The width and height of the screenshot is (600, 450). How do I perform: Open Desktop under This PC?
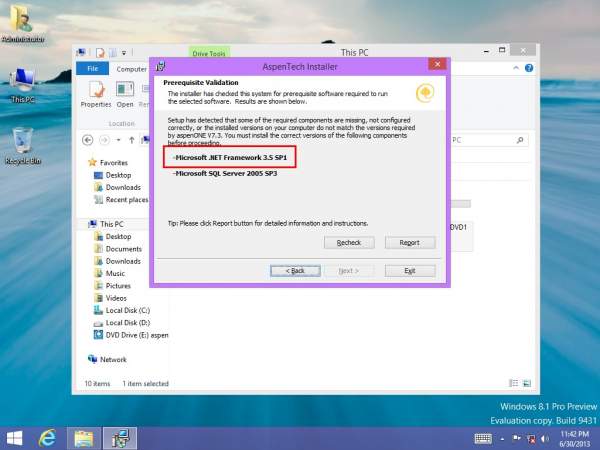[112, 236]
